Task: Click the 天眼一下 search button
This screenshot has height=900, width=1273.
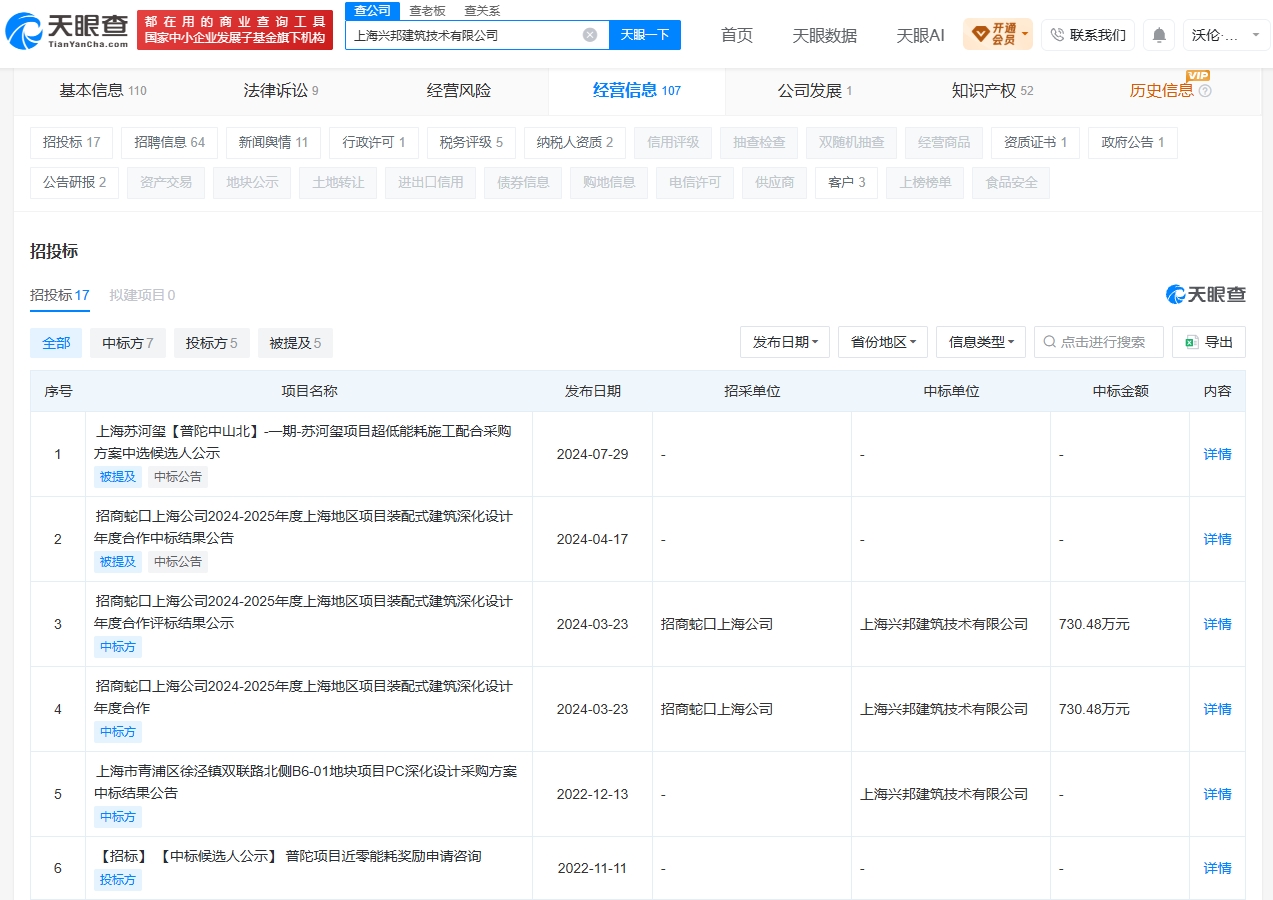Action: [x=645, y=35]
